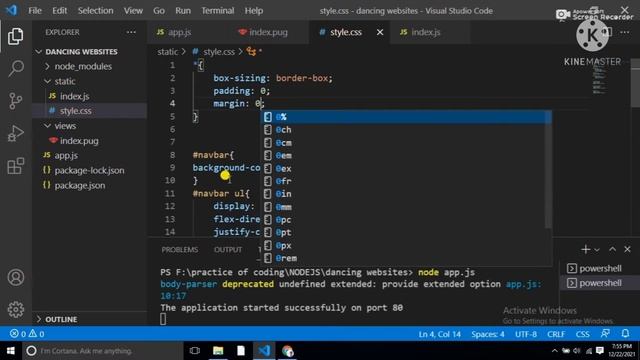Change line endings via CRLF

point(556,334)
